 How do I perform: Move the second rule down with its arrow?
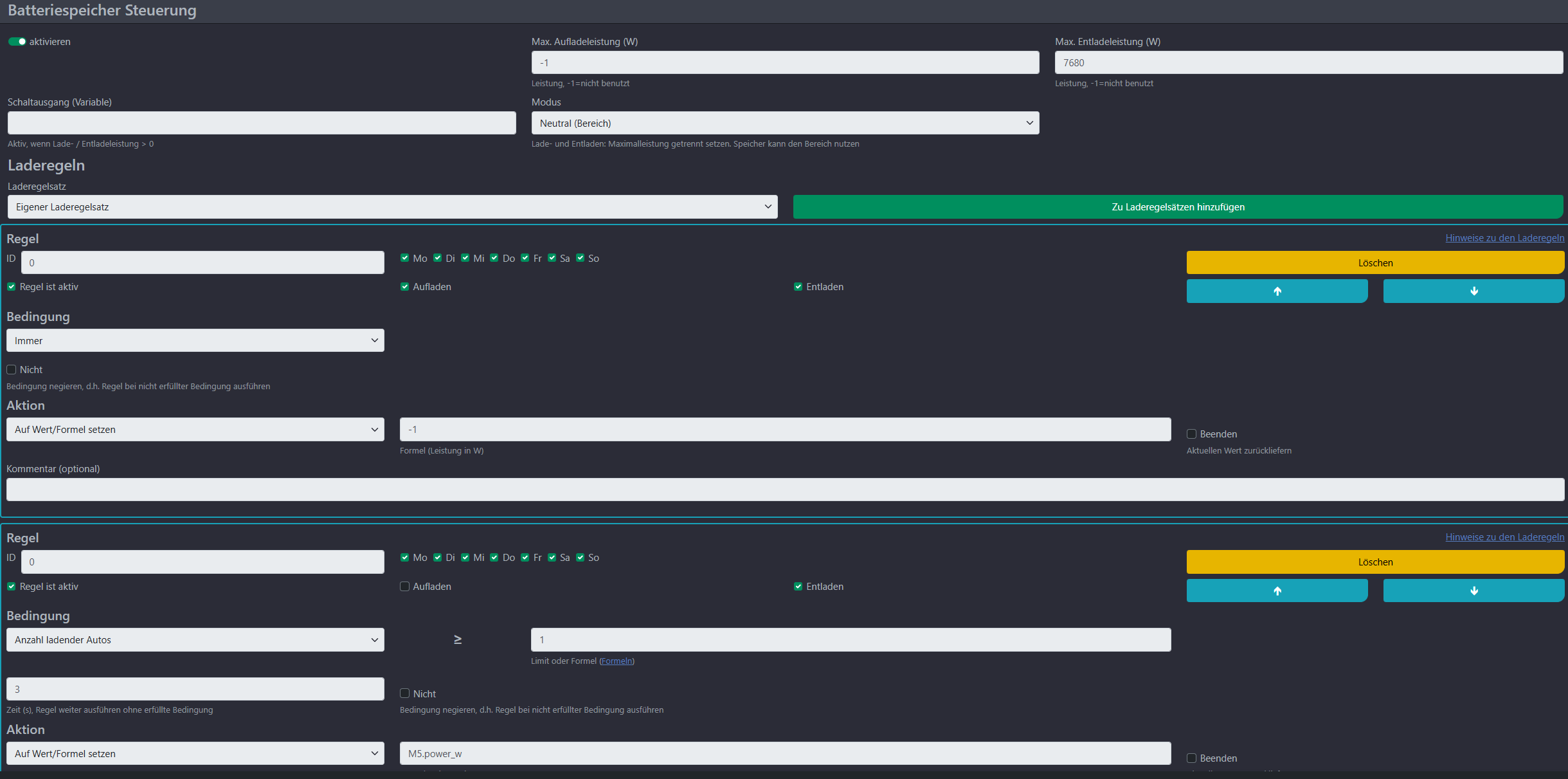[1473, 591]
